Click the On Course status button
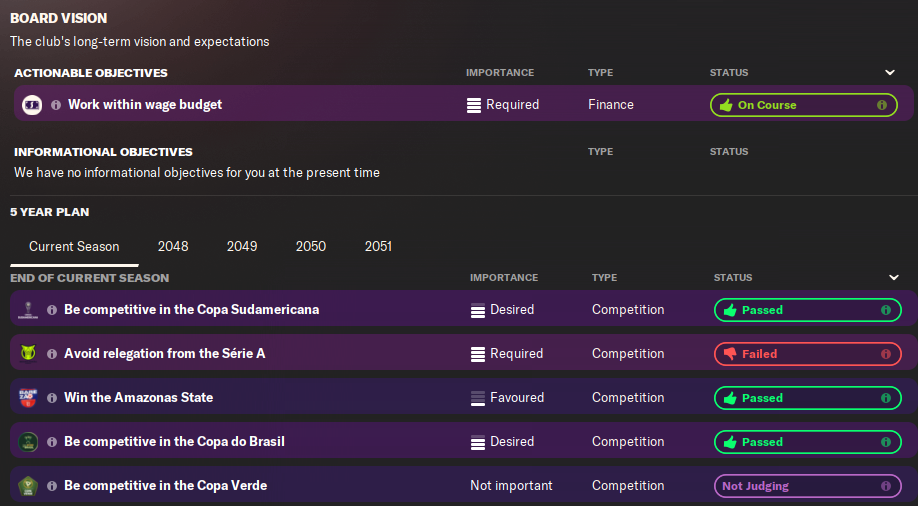 pos(803,105)
